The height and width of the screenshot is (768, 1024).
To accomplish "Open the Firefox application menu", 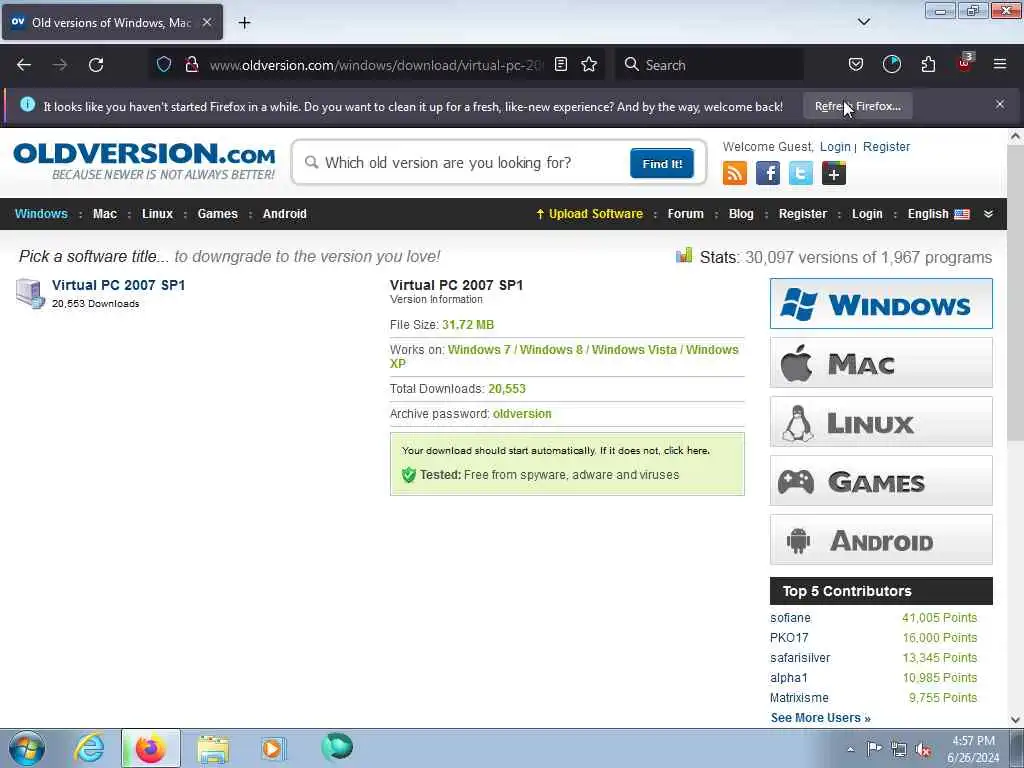I will click(1000, 64).
